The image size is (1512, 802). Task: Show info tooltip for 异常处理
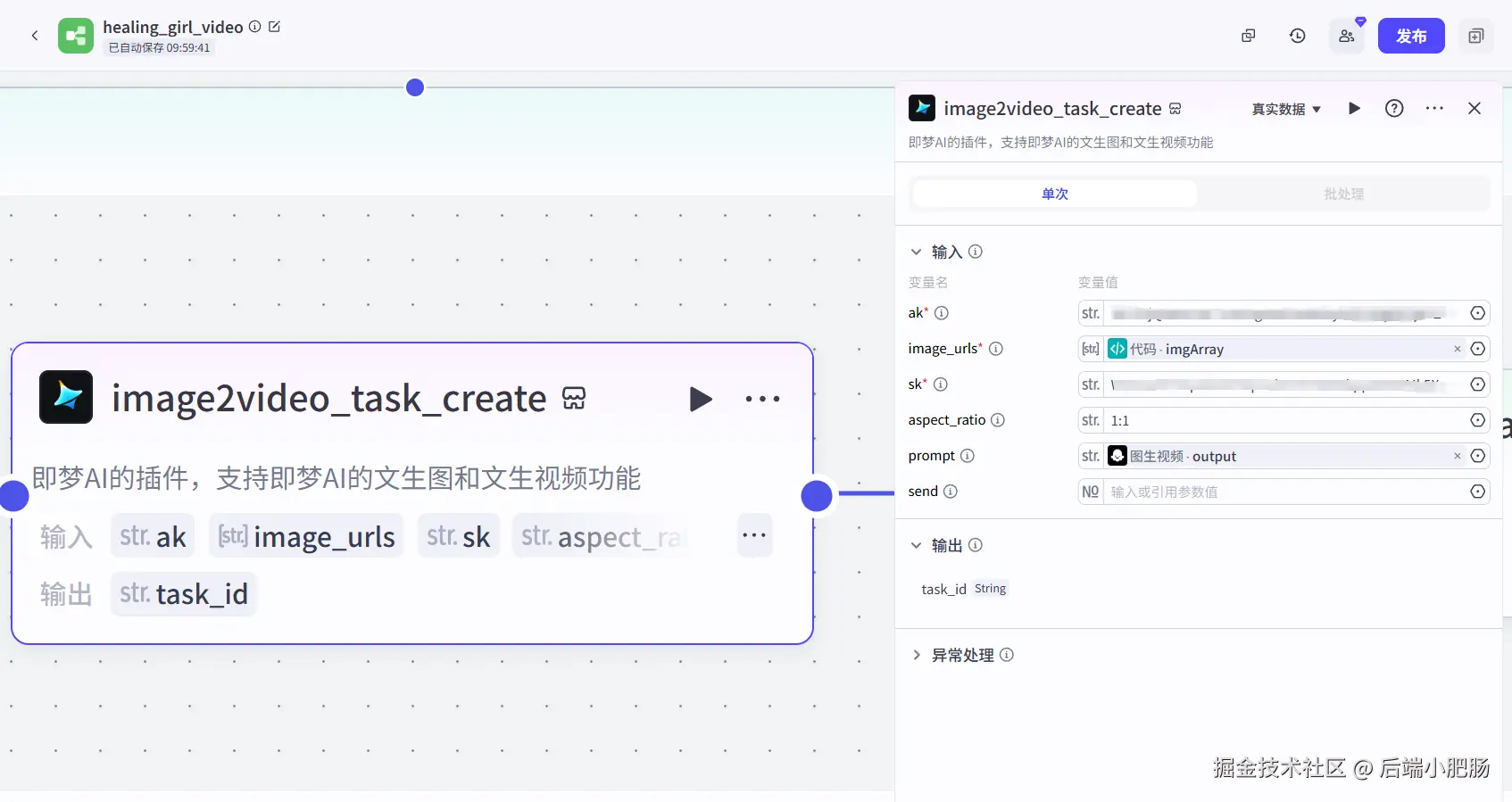tap(1007, 655)
